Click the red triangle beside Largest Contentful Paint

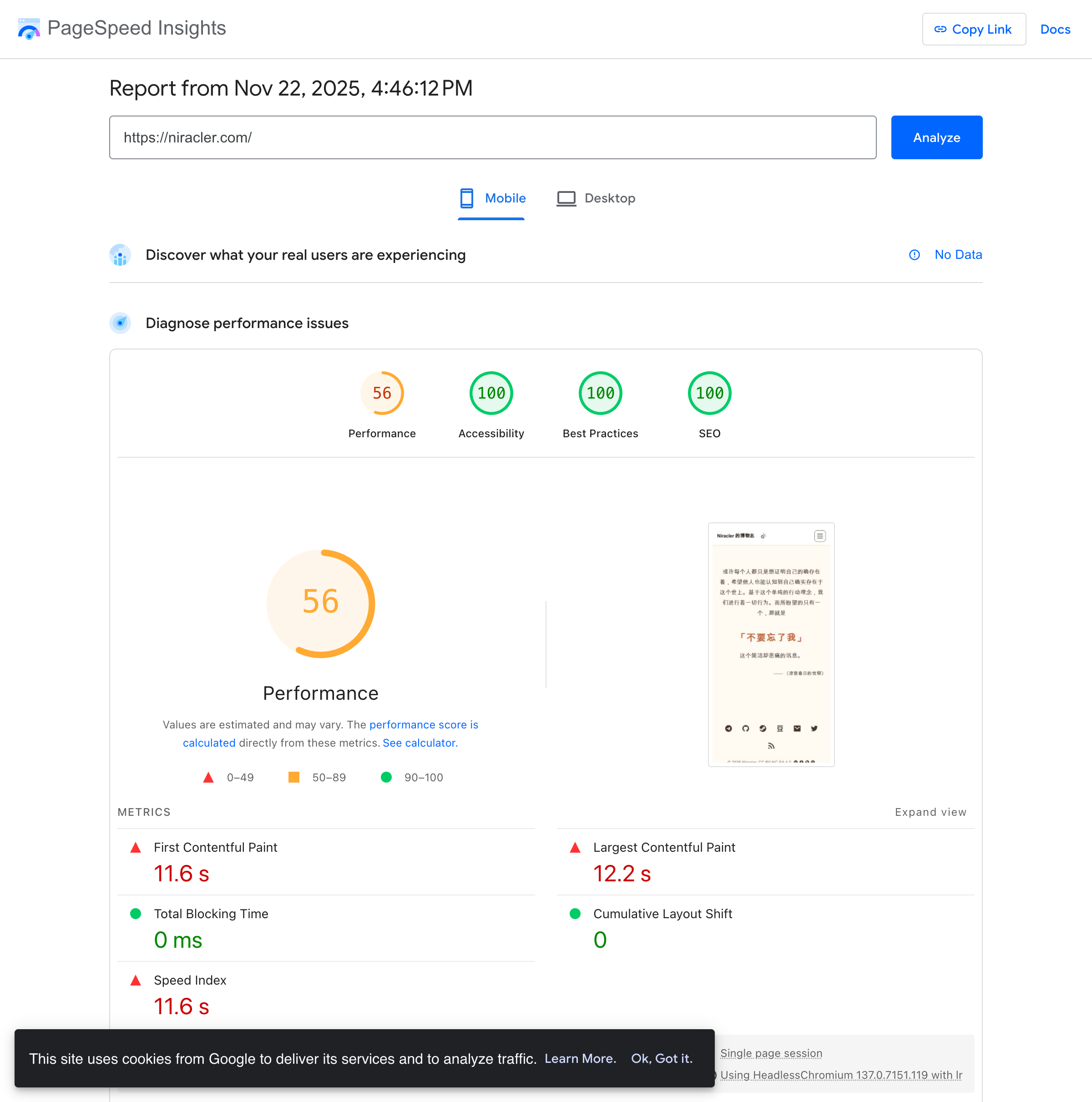(x=575, y=848)
